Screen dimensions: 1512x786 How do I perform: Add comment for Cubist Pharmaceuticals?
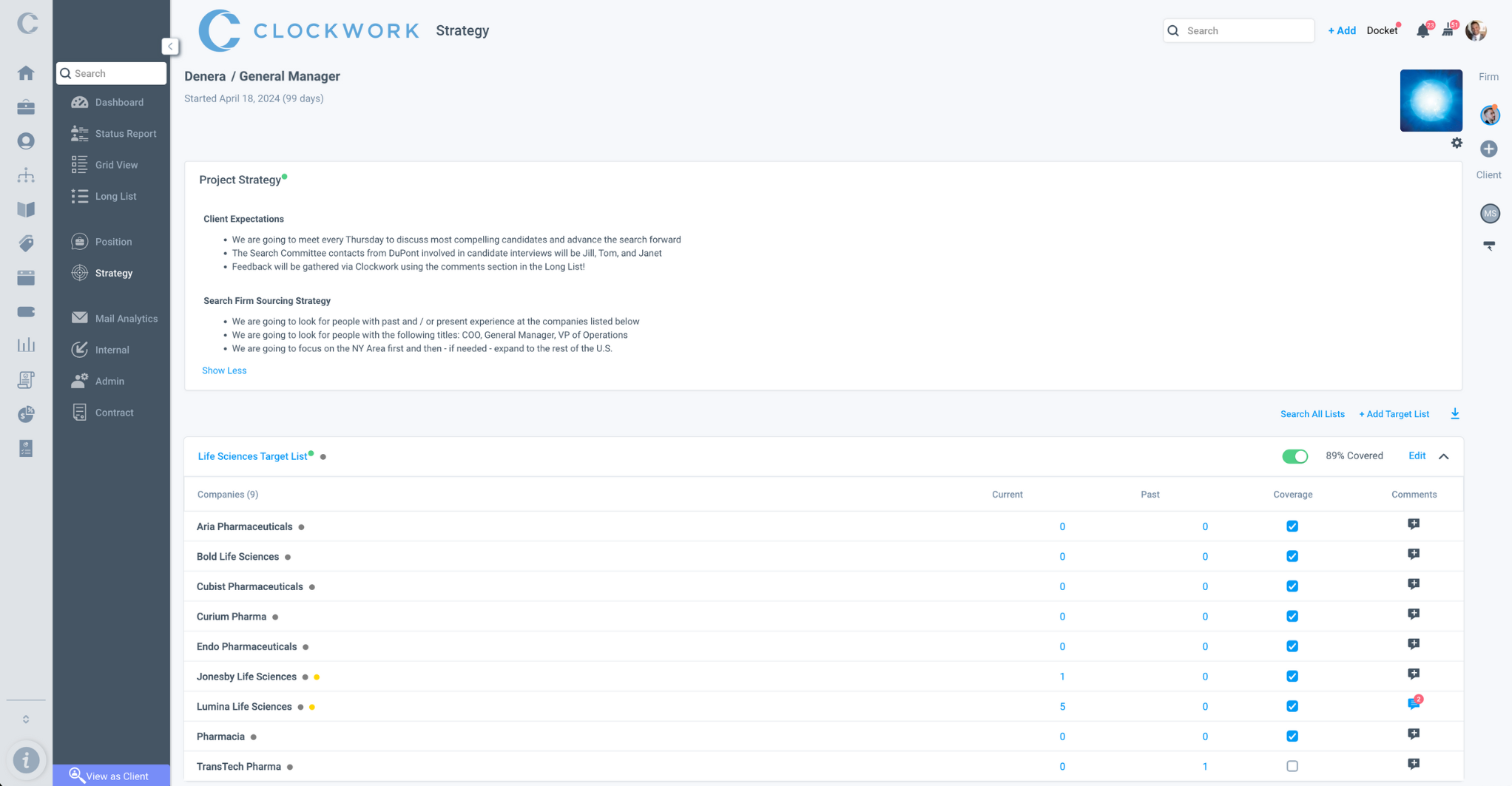(1414, 584)
